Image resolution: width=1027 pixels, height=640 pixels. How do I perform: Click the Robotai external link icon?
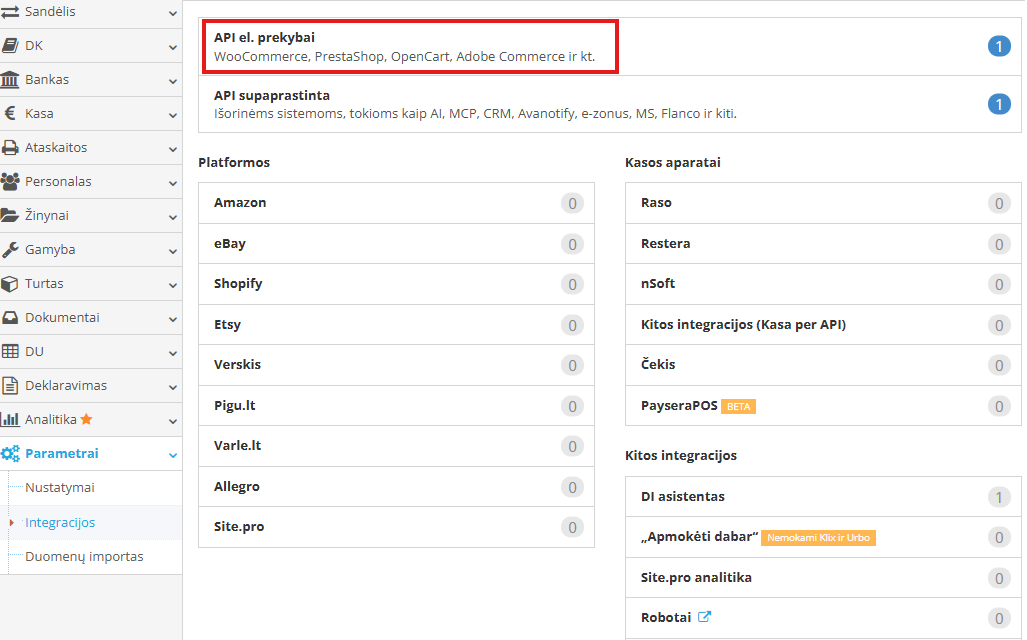pos(704,616)
